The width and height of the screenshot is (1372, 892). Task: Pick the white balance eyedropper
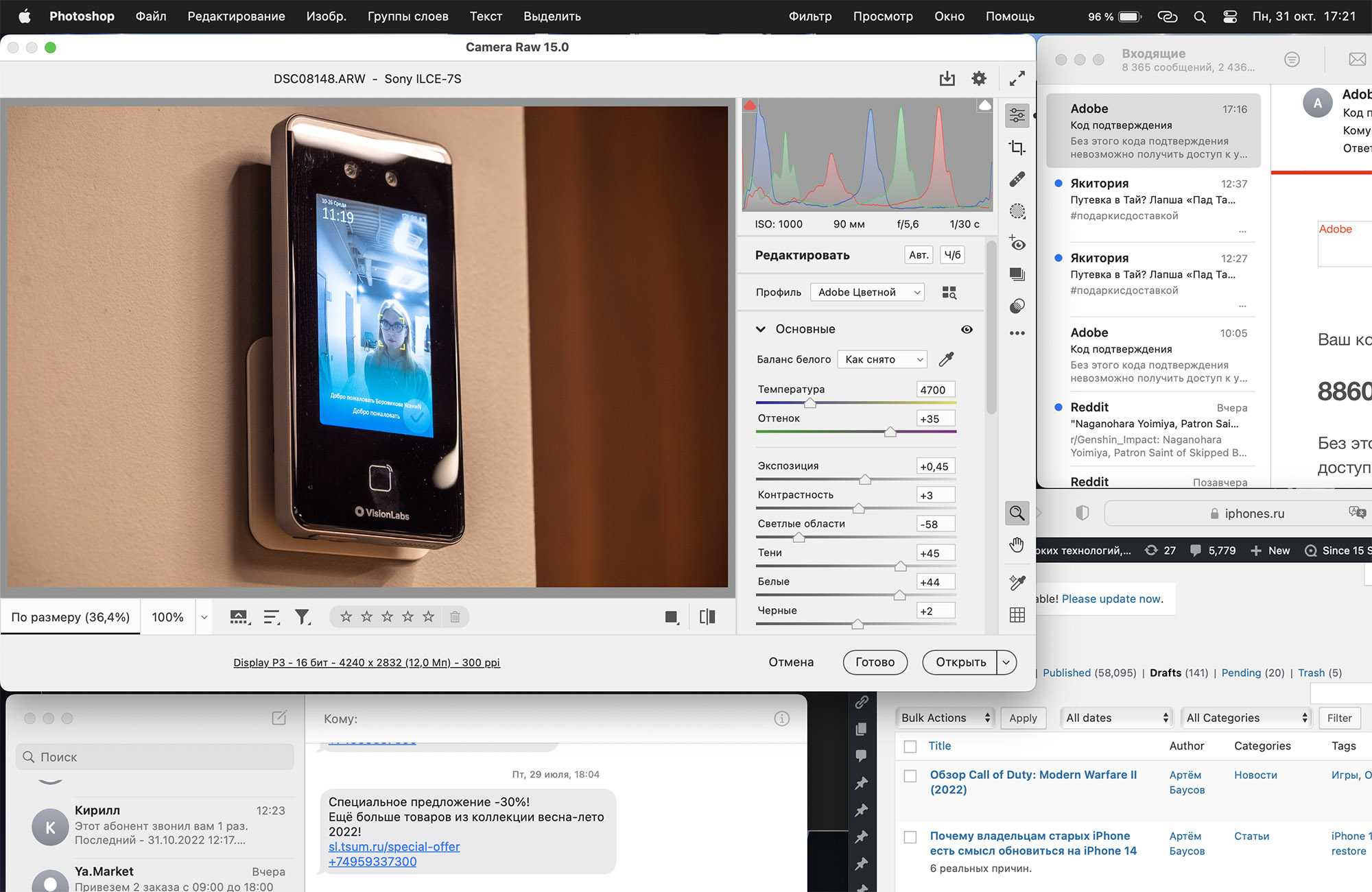coord(946,359)
